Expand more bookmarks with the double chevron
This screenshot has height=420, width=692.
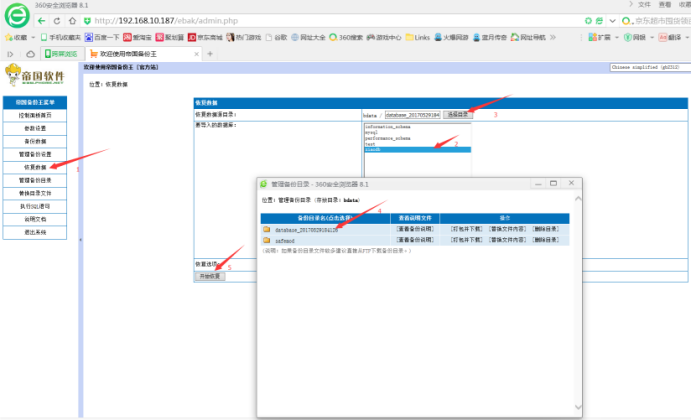(553, 38)
